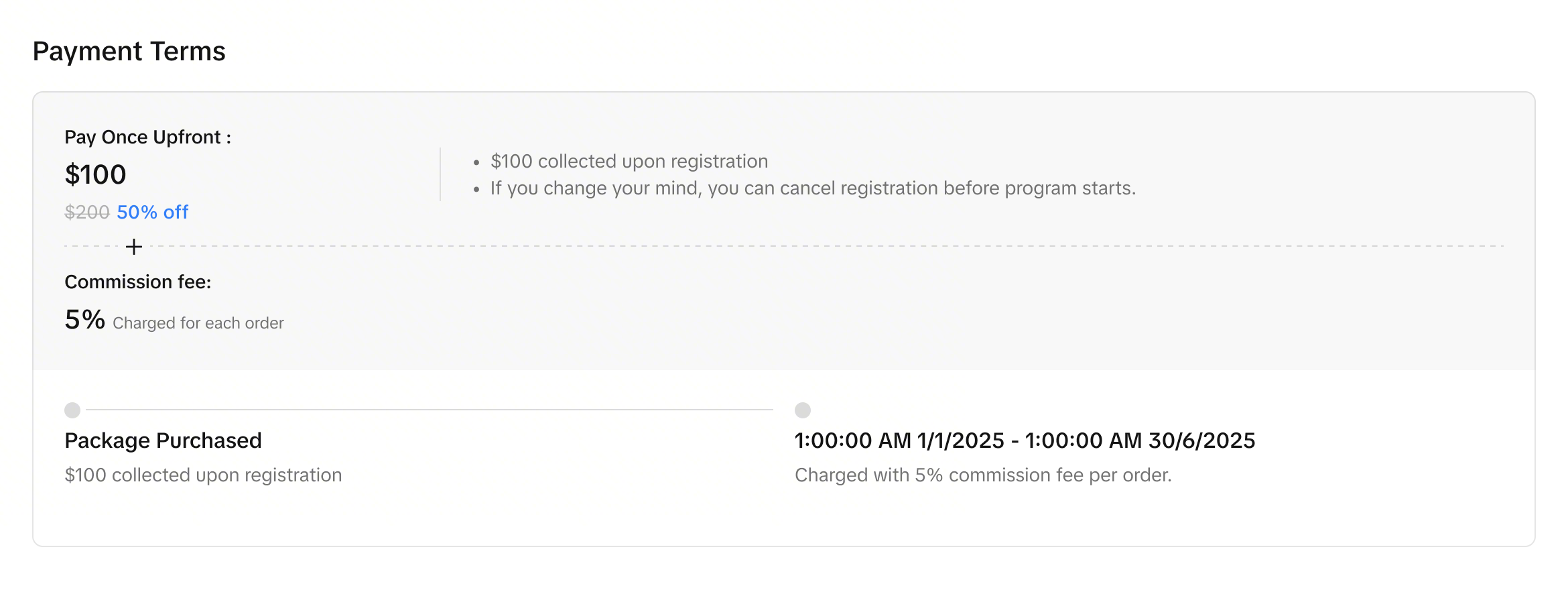Click the large $100 upfront price
The image size is (1568, 590).
click(95, 175)
